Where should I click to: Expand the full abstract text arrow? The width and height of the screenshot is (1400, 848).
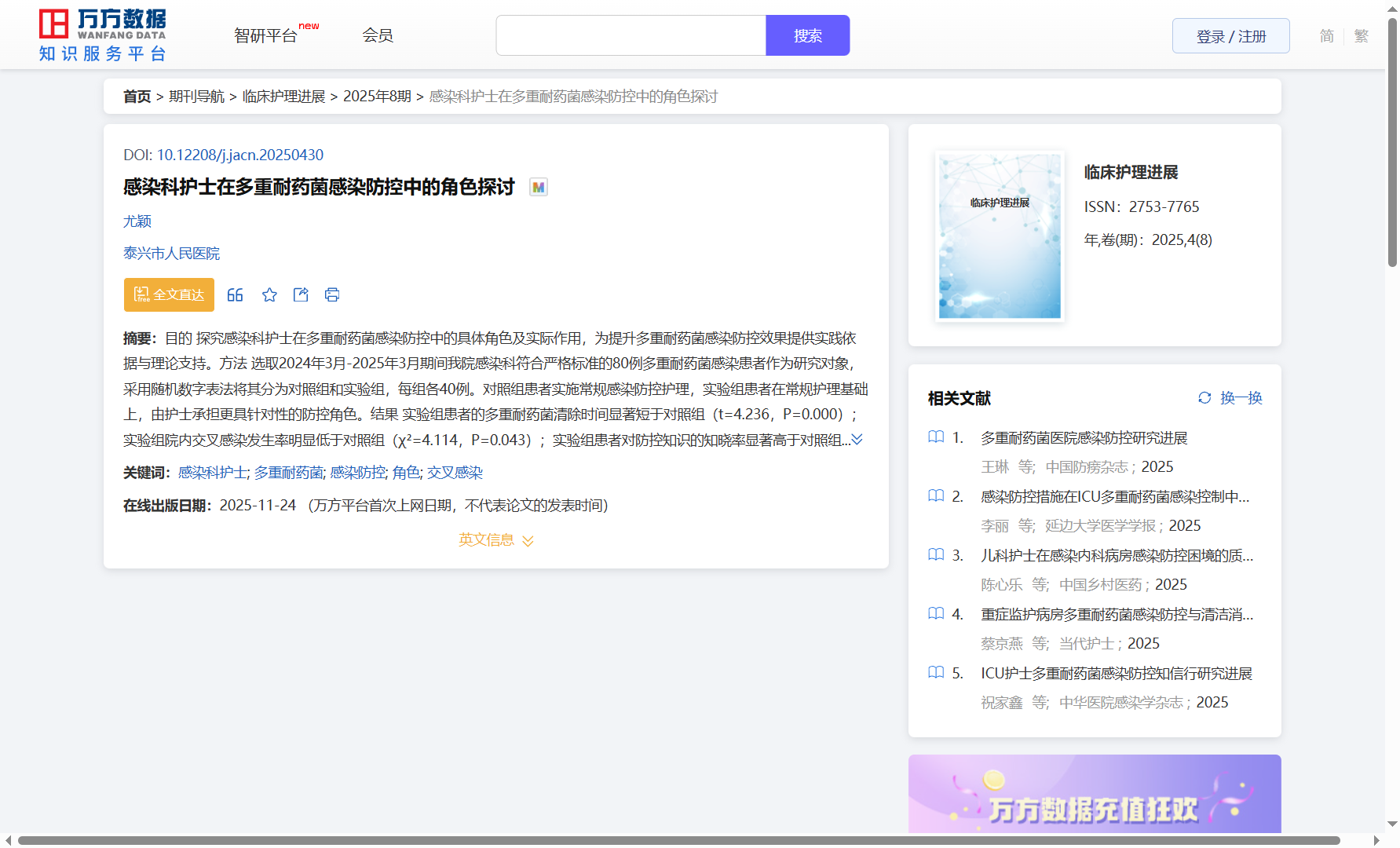tap(857, 440)
